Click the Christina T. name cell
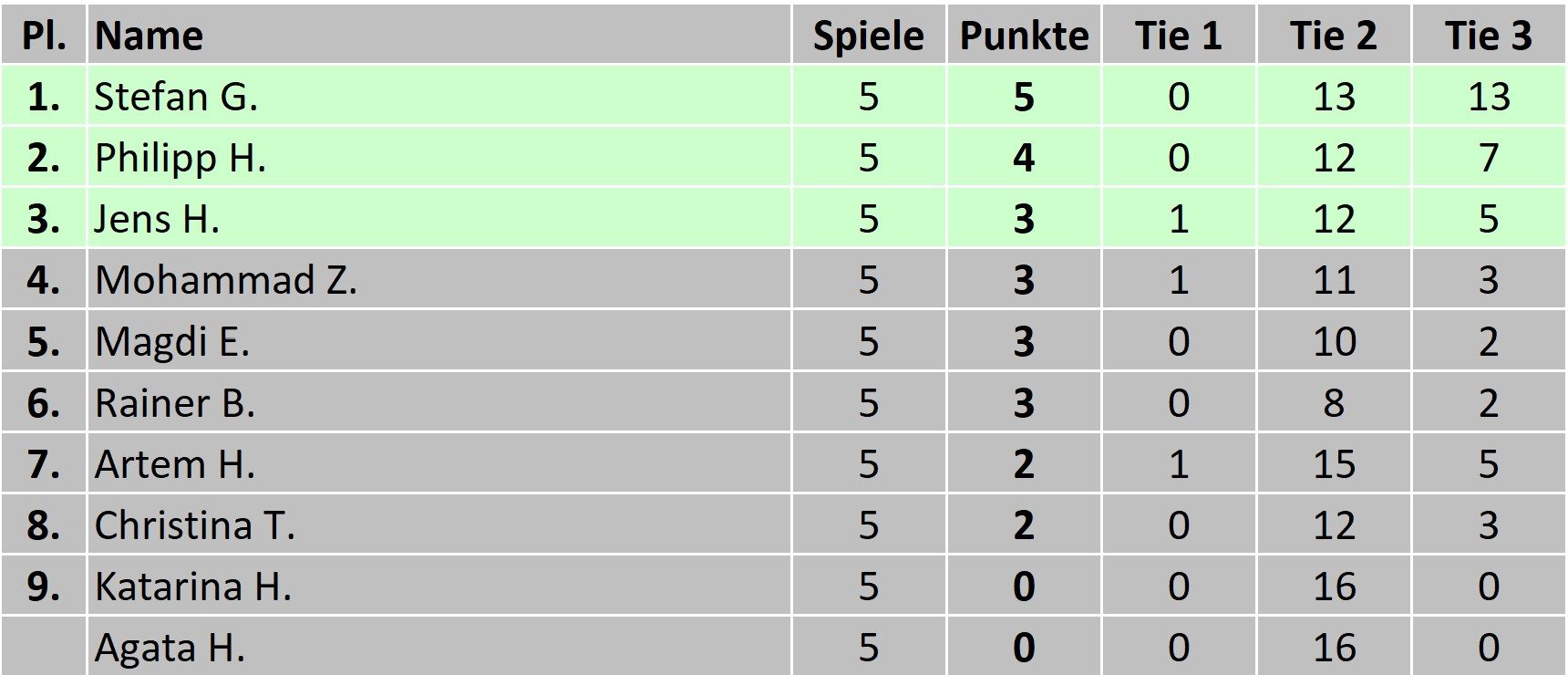The height and width of the screenshot is (675, 1568). (195, 525)
